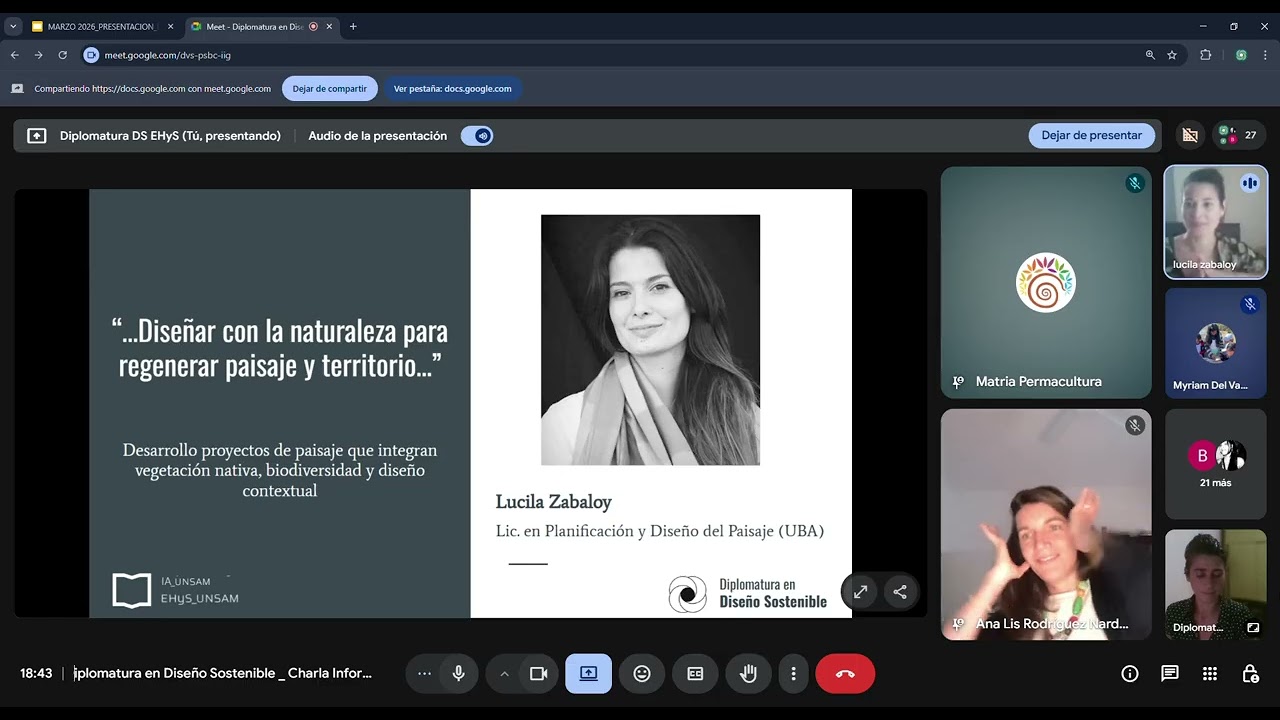The image size is (1280, 720).
Task: Select lucila zabaloy video tile
Action: (x=1216, y=222)
